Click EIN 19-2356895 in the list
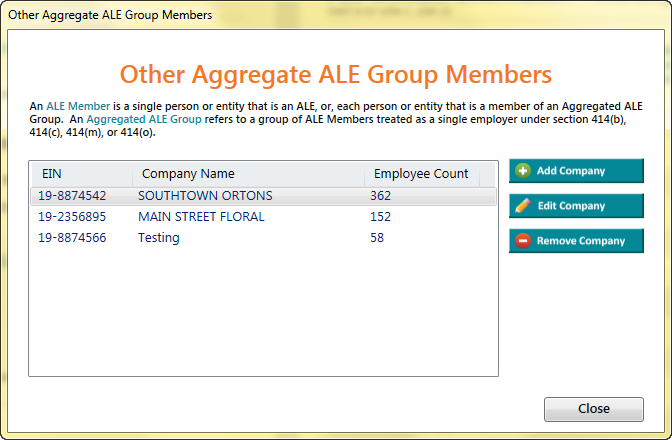This screenshot has height=440, width=672. tap(72, 217)
